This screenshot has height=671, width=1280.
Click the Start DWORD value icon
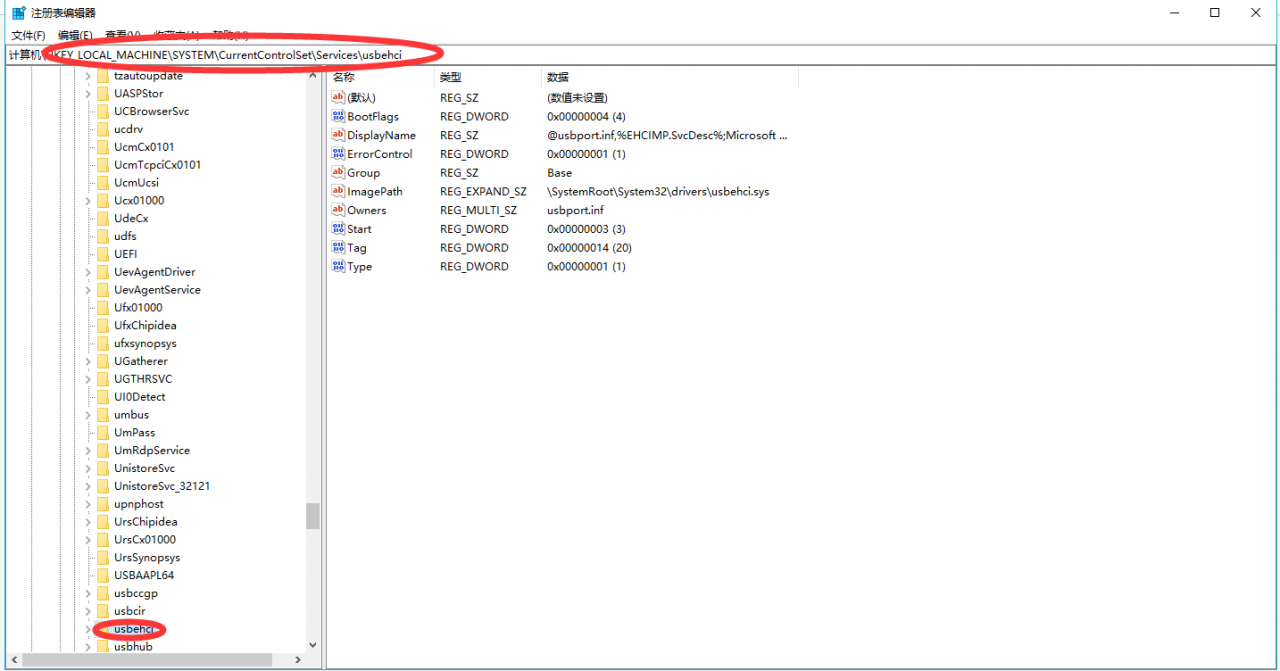coord(338,229)
